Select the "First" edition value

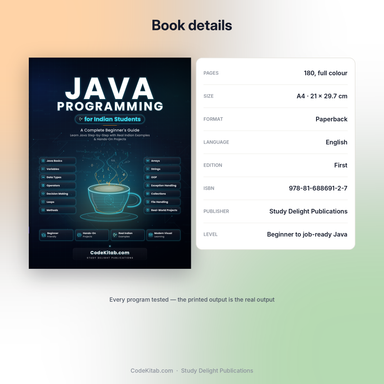point(341,165)
